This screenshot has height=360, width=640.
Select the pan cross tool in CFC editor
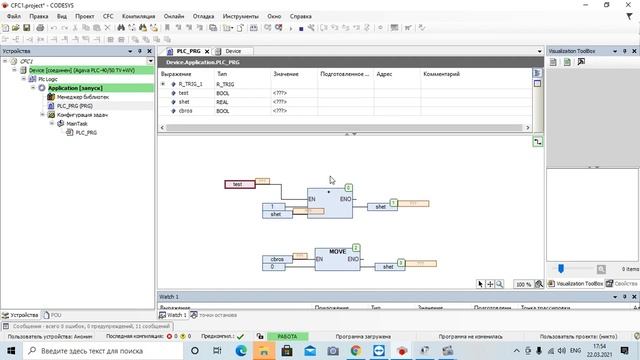490,284
